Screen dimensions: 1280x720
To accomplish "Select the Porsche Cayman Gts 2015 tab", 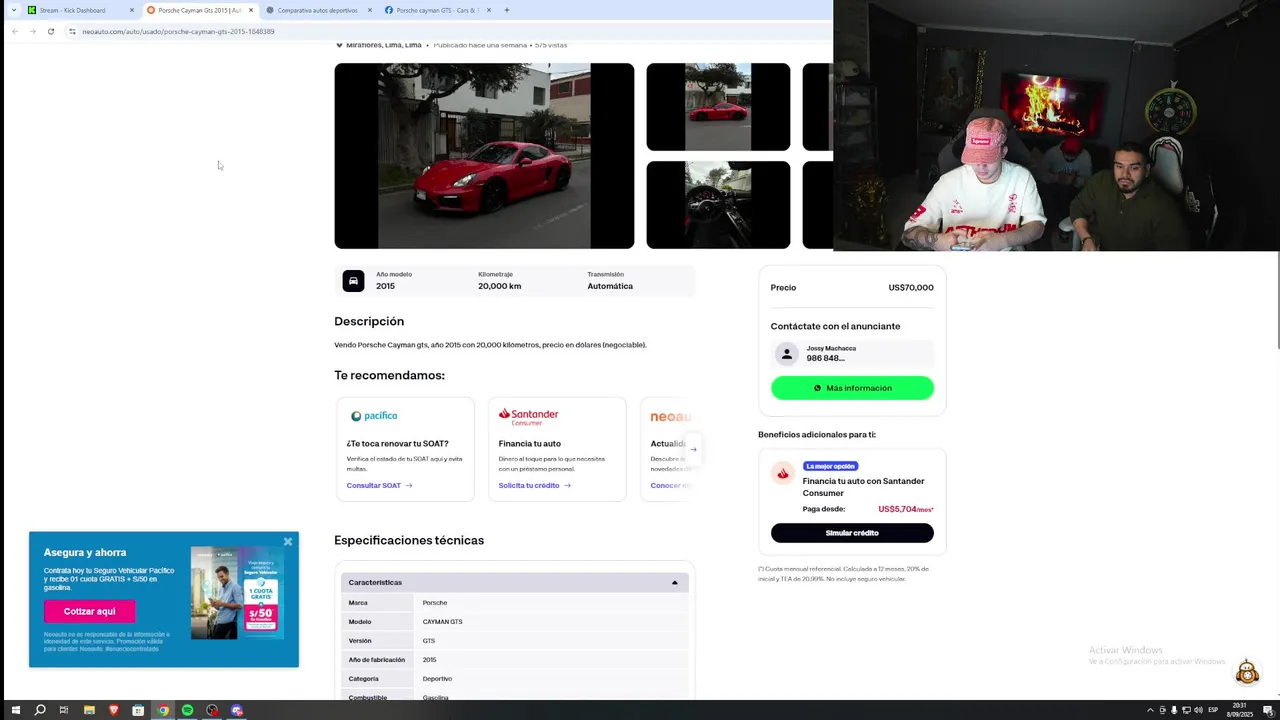I will click(x=200, y=10).
